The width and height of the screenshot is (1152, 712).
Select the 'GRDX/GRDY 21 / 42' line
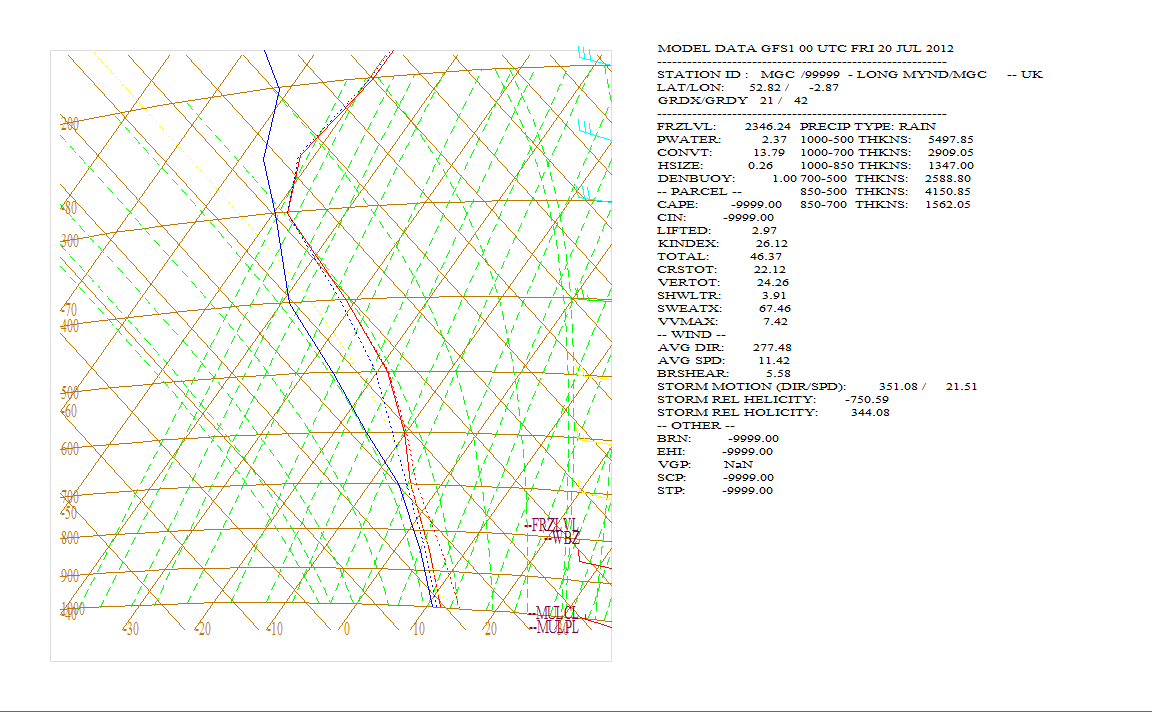732,101
